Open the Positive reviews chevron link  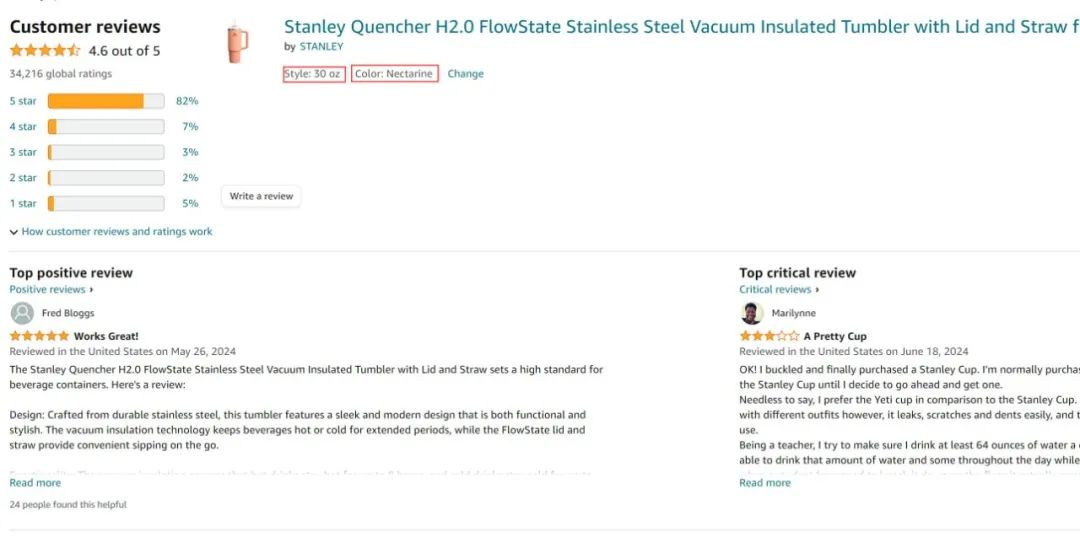tap(51, 289)
